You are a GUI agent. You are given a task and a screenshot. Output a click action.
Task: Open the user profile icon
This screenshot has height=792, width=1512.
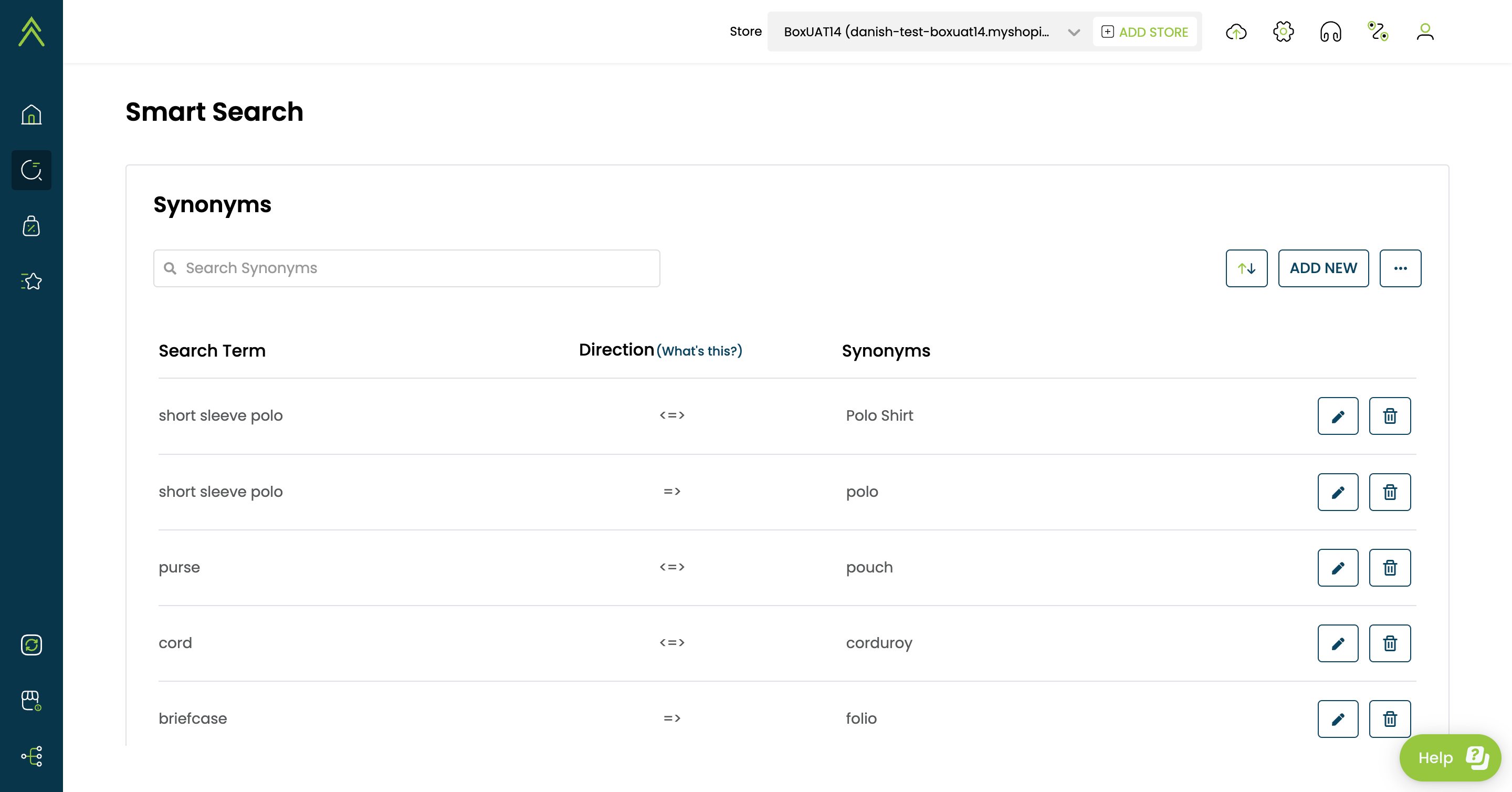pos(1424,32)
